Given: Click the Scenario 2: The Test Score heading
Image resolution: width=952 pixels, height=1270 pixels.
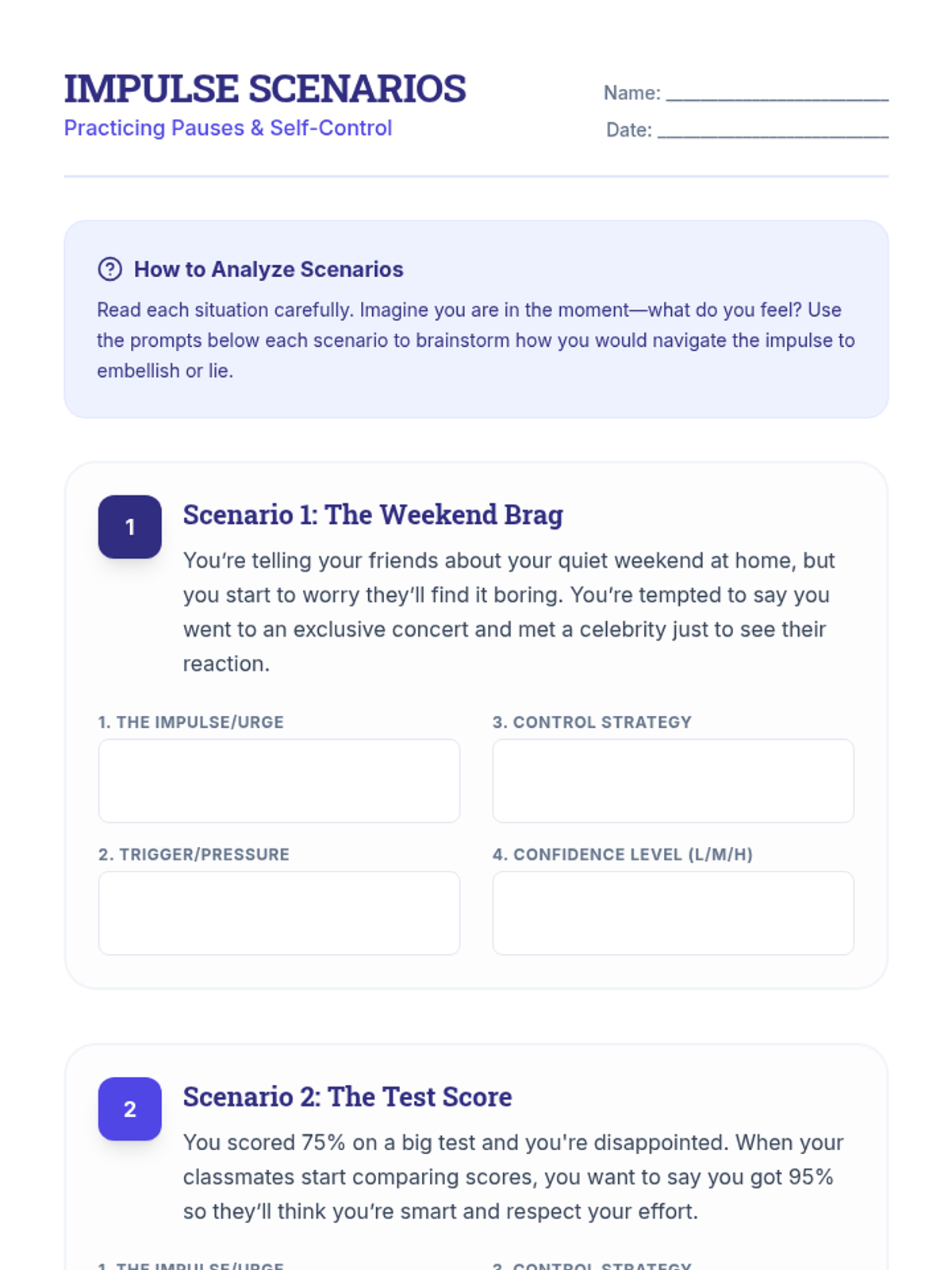Looking at the screenshot, I should point(347,1096).
